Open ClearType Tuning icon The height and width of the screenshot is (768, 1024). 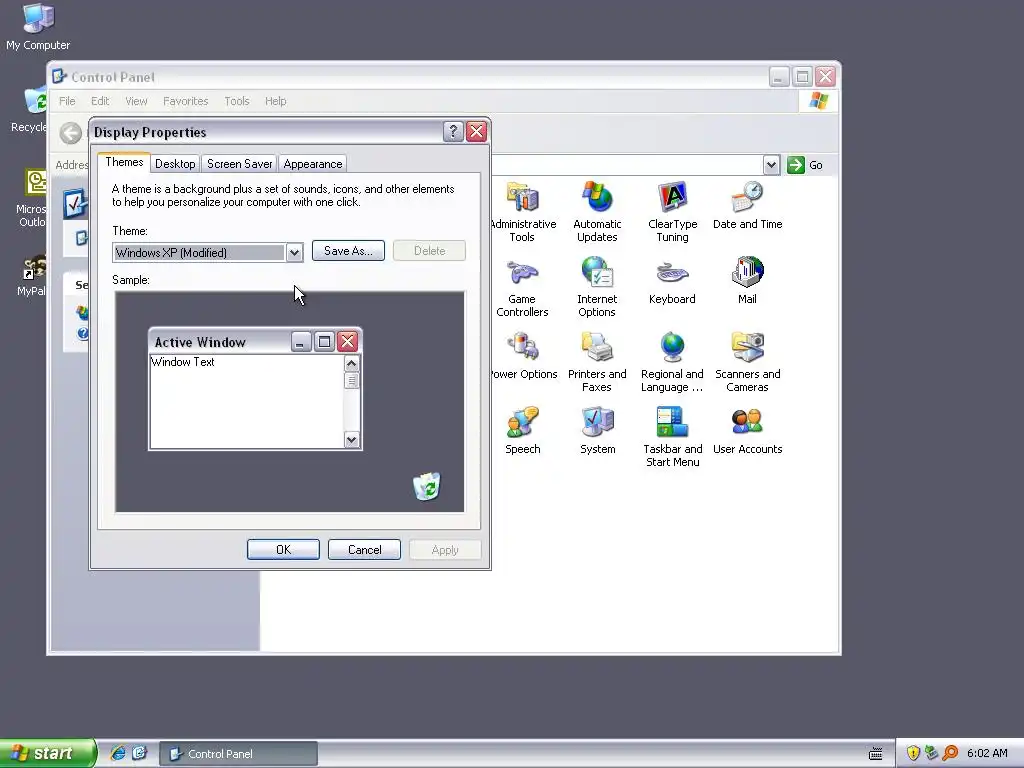[672, 212]
